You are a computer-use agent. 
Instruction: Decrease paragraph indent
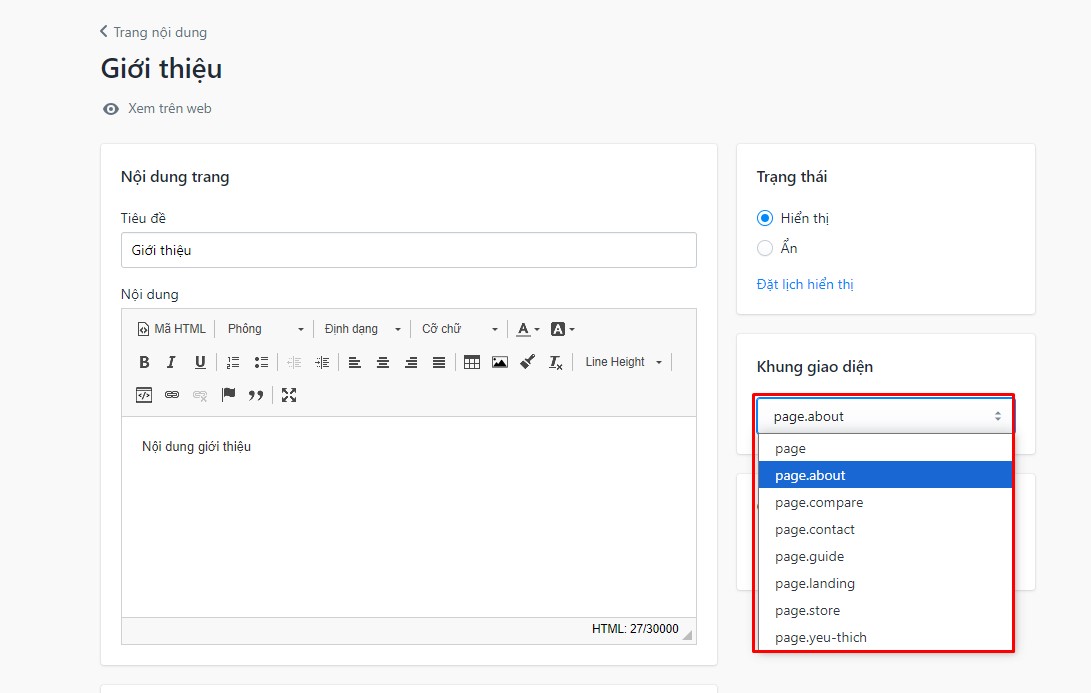(x=294, y=362)
